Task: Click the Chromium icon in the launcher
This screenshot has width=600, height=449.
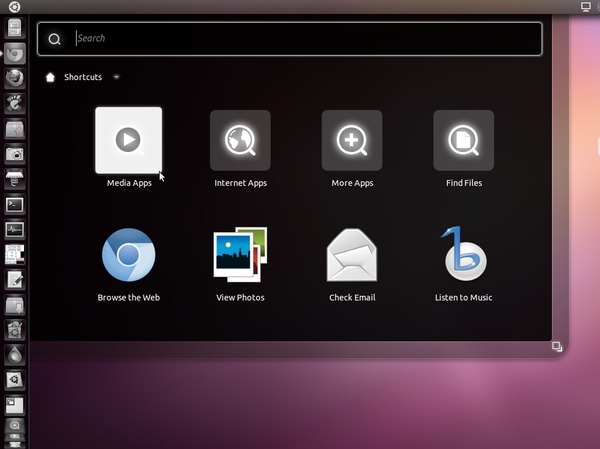Action: click(14, 53)
